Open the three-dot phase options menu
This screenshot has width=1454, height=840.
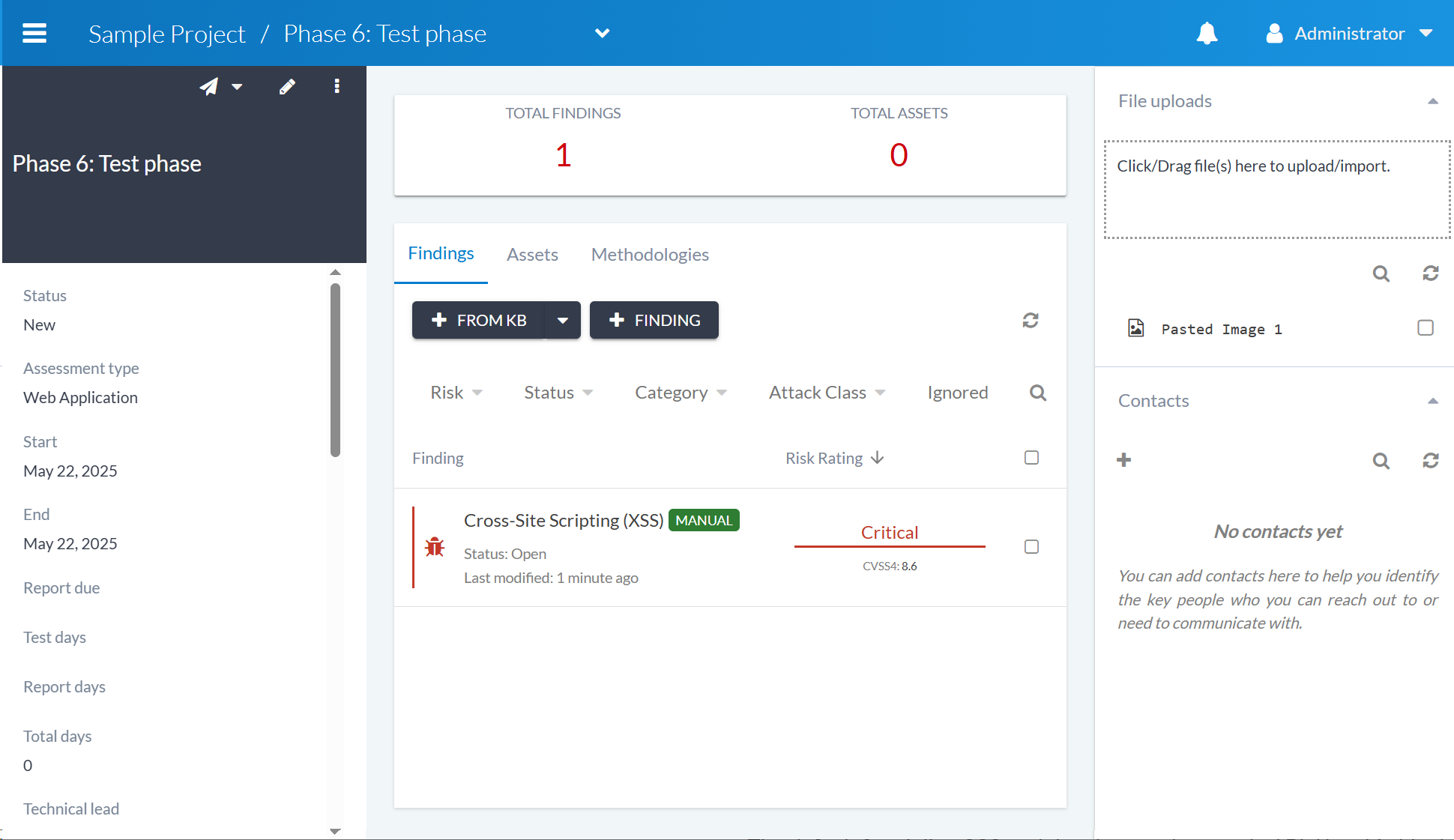(x=337, y=87)
